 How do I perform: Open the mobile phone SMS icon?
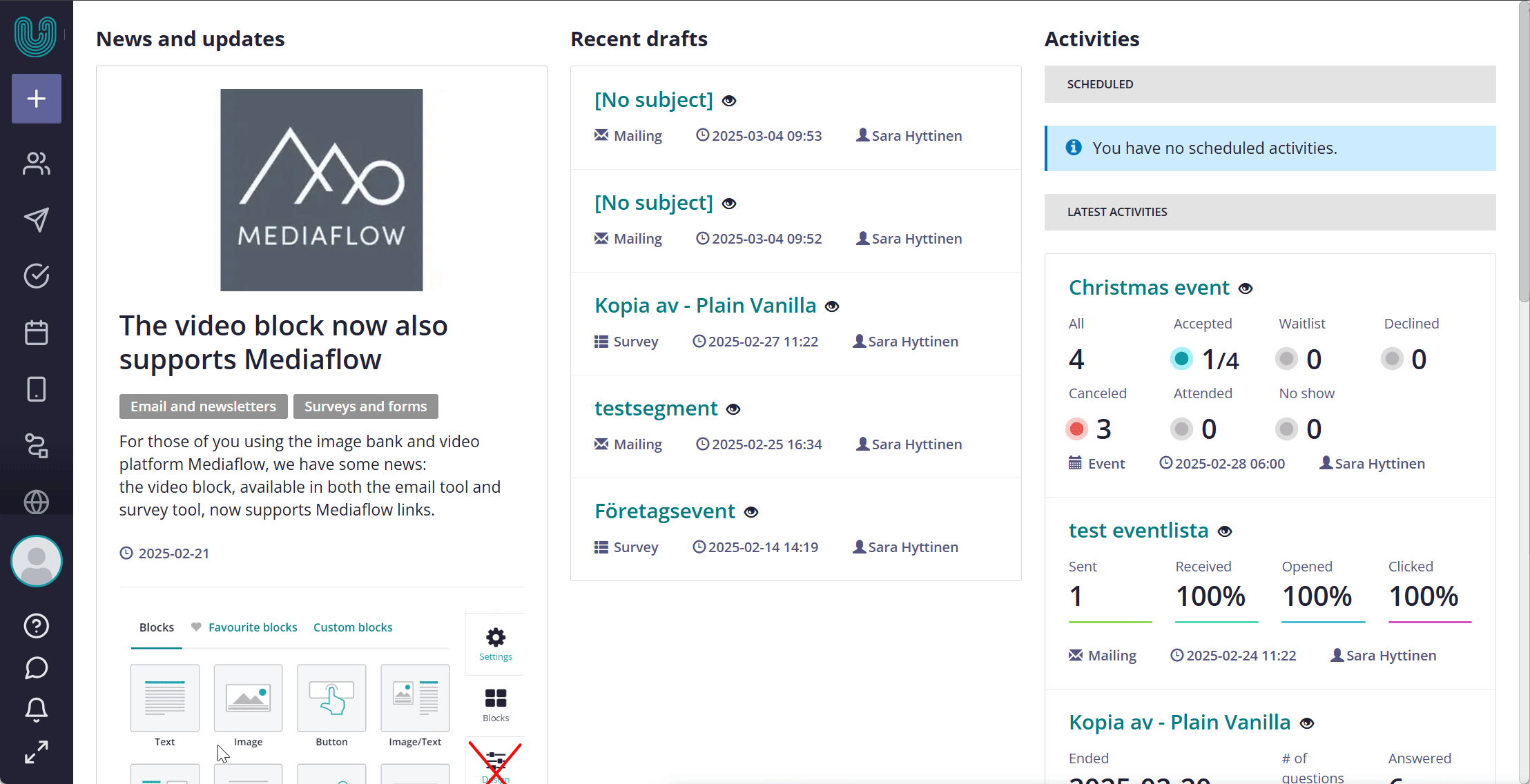click(37, 389)
